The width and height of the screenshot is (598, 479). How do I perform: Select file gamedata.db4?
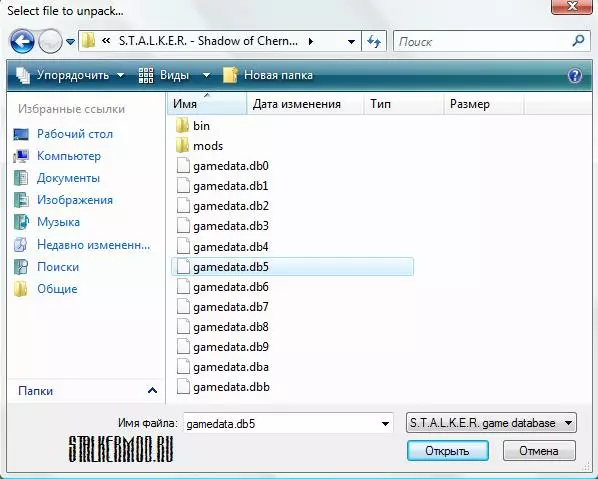pos(223,247)
